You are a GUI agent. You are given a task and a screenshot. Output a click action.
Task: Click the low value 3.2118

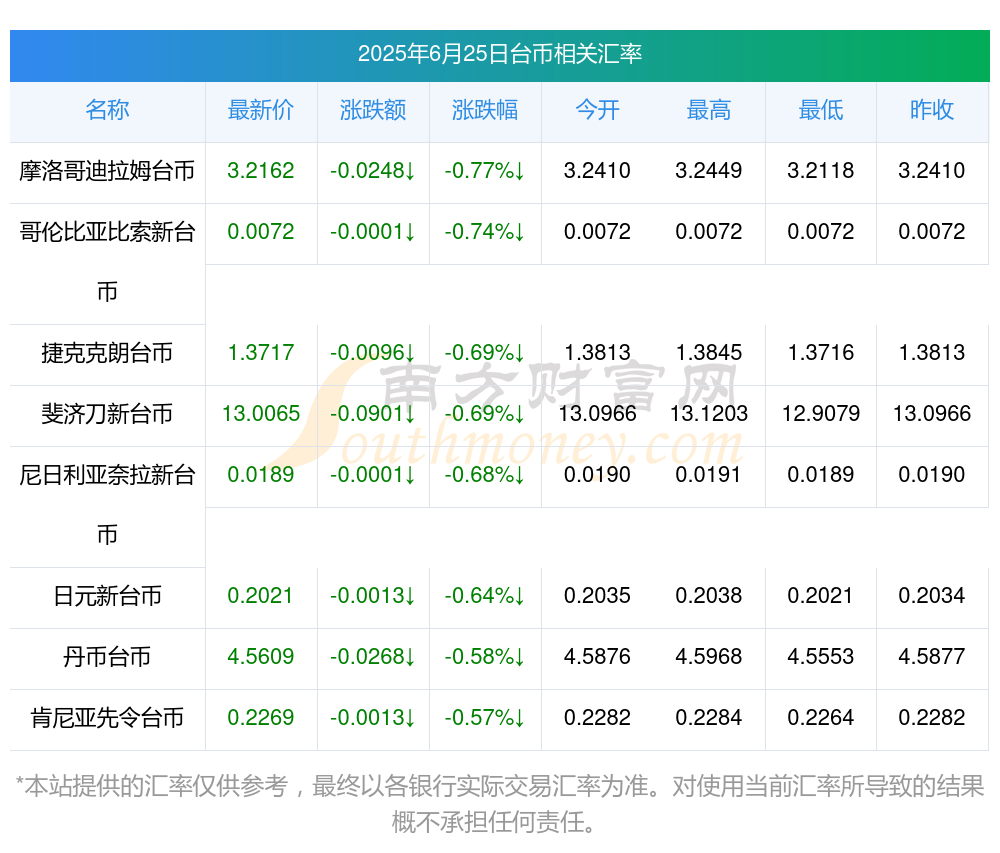821,171
